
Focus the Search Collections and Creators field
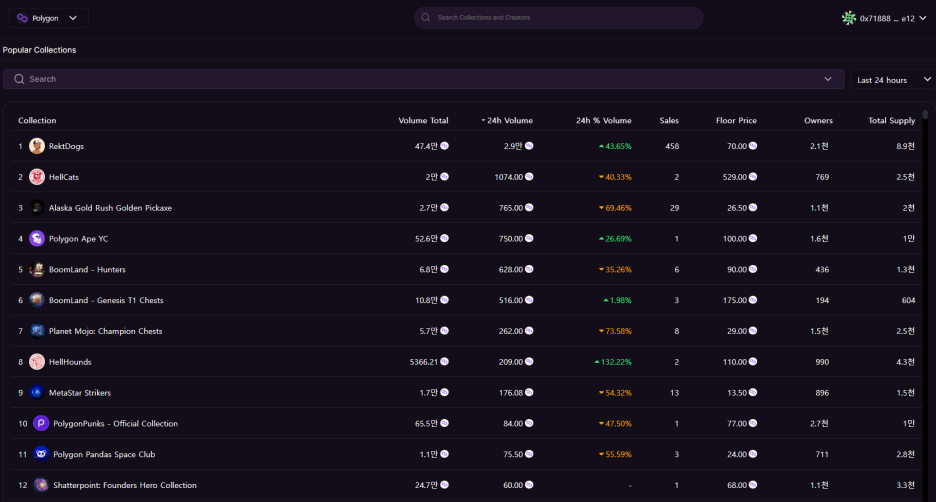tap(558, 18)
